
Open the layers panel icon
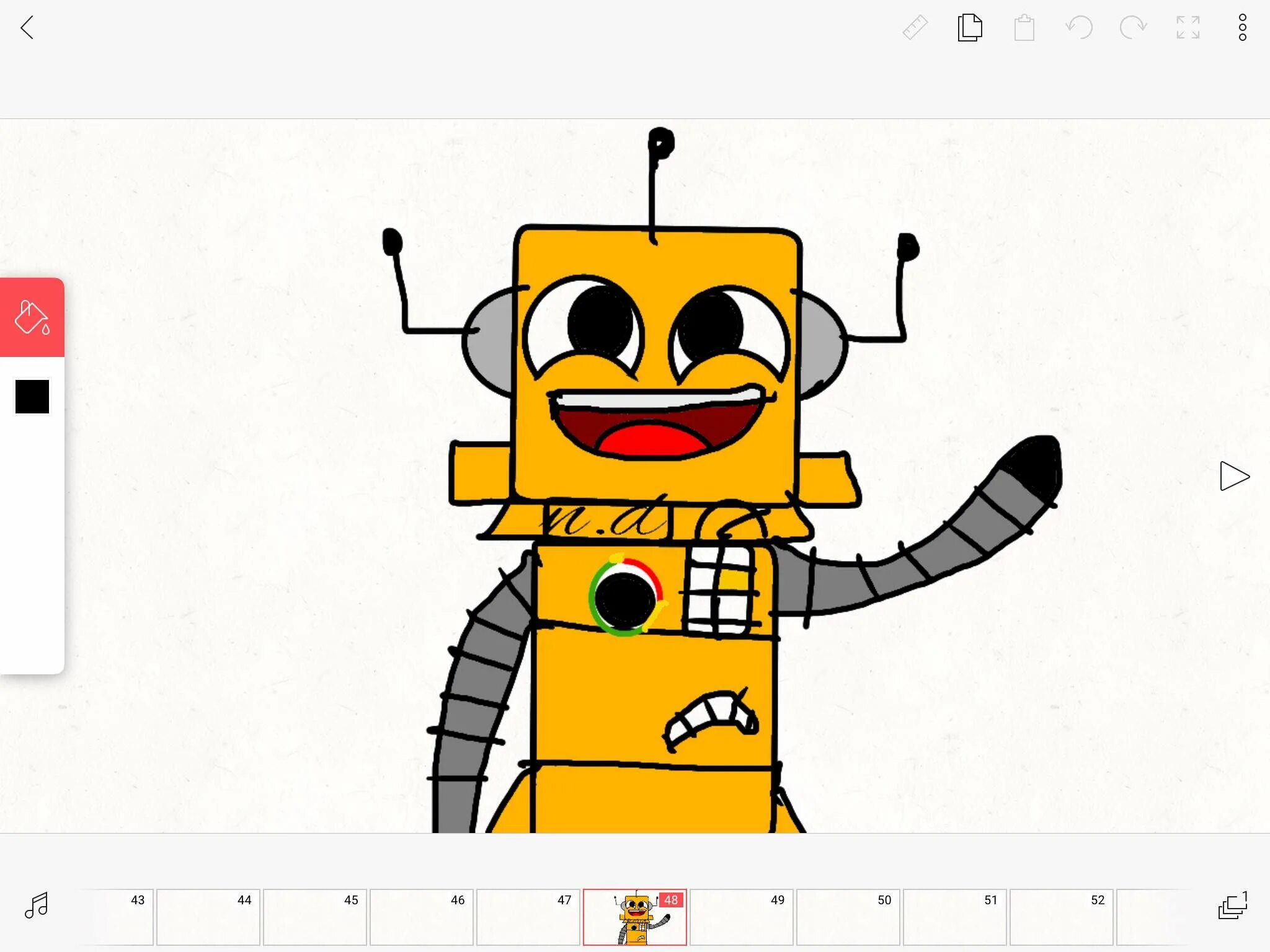pyautogui.click(x=1232, y=906)
